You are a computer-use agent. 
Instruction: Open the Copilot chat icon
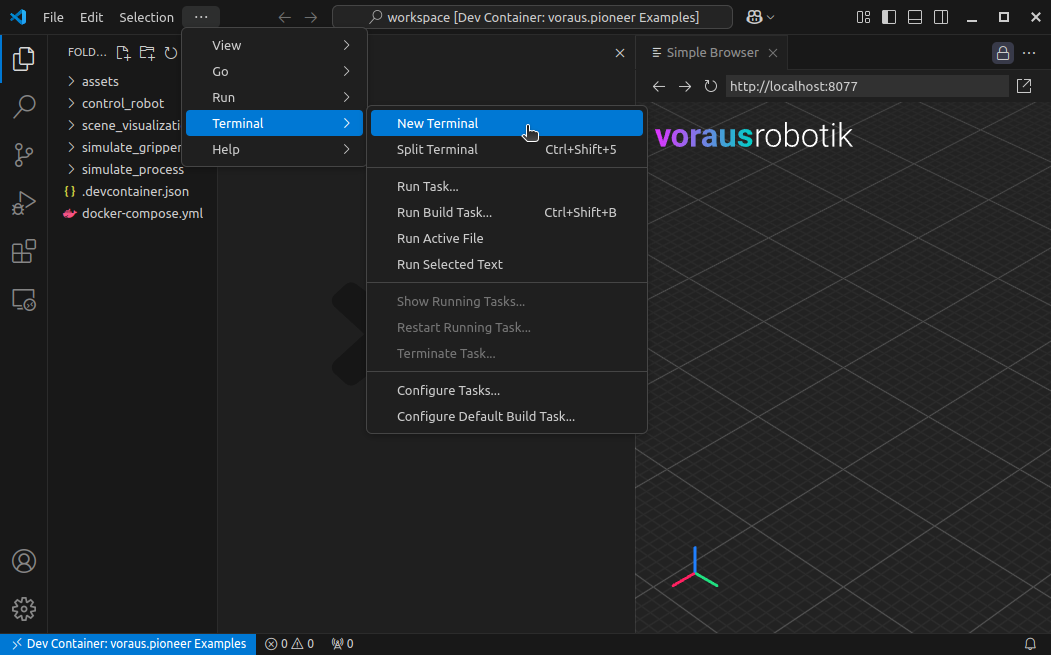point(755,17)
